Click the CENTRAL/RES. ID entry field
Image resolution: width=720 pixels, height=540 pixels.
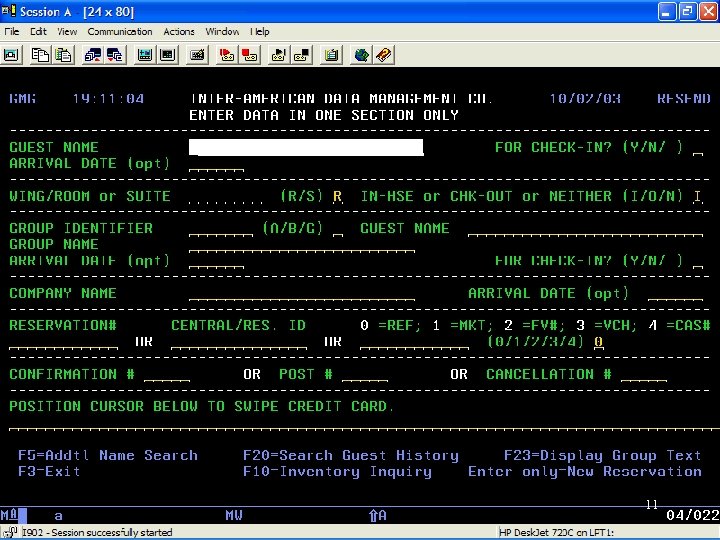coord(239,342)
